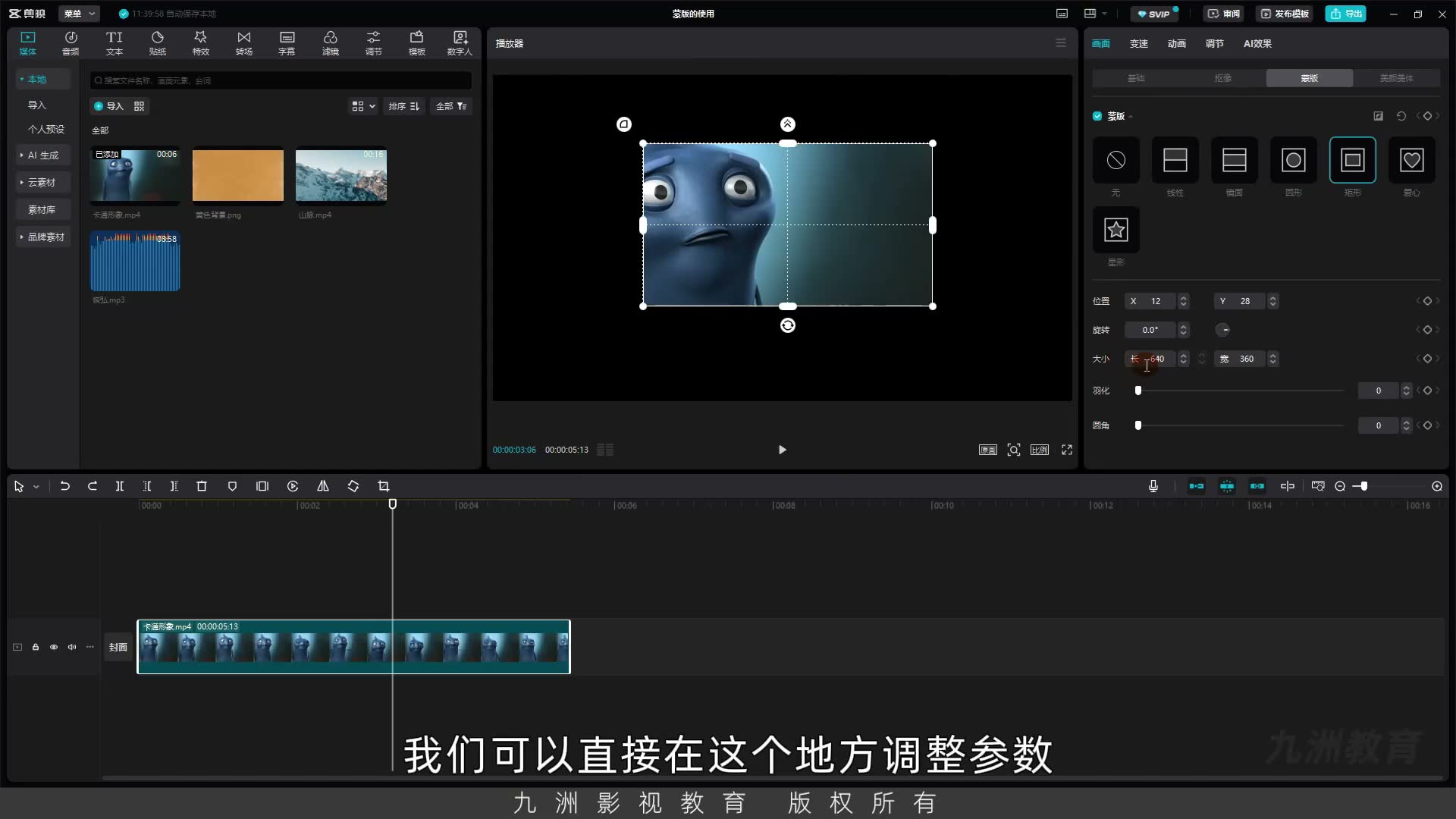Open the Stickers (贴纸) panel
The width and height of the screenshot is (1456, 819).
coord(157,43)
